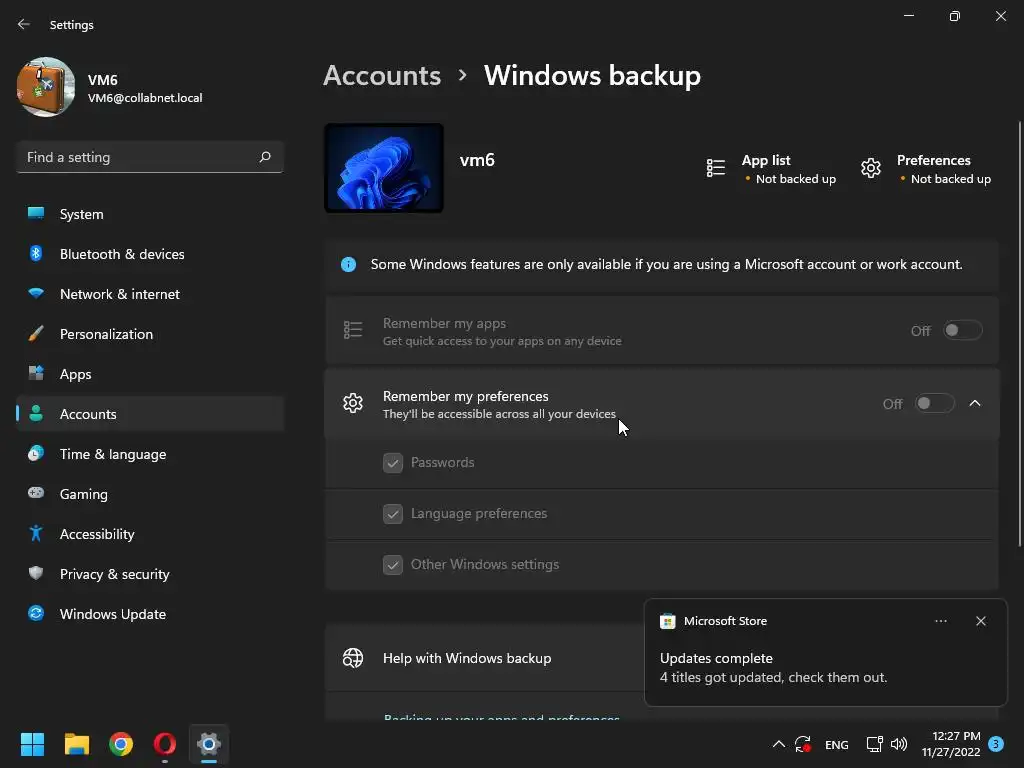The image size is (1024, 768).
Task: Click the Accessibility figure icon
Action: click(x=36, y=534)
